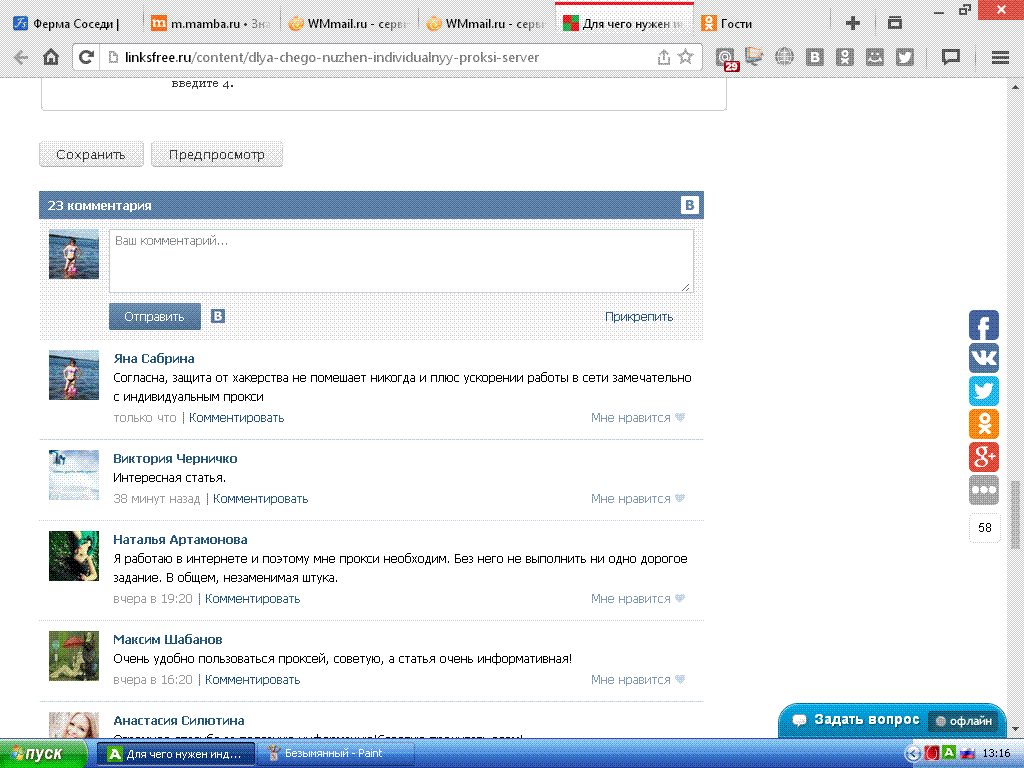Open Максим Шабанов profile link

point(168,639)
